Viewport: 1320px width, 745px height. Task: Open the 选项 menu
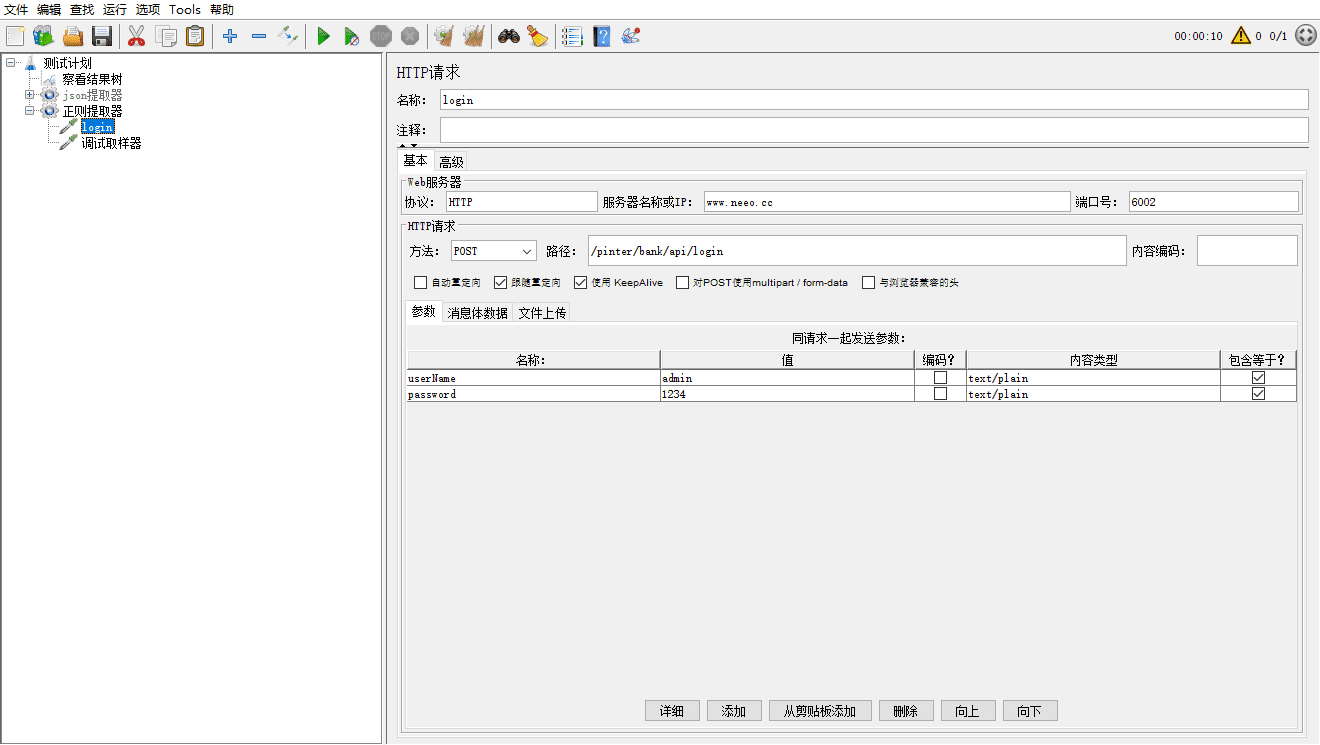click(x=148, y=9)
